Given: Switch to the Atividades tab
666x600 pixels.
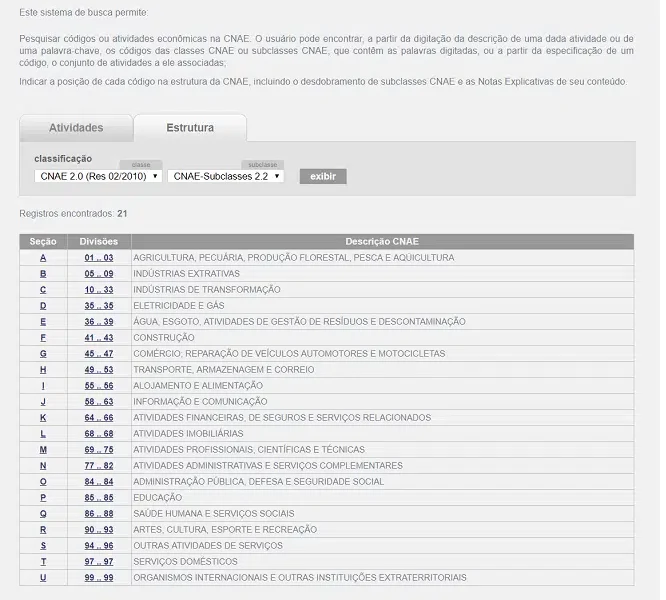Looking at the screenshot, I should [x=76, y=128].
